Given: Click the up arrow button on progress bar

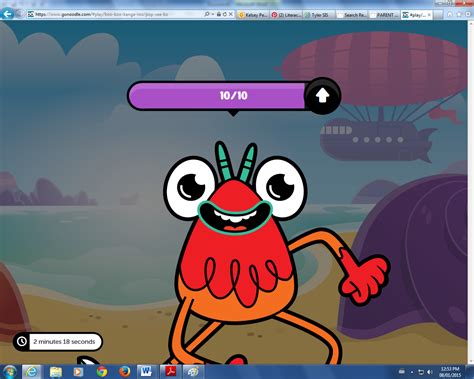Looking at the screenshot, I should click(322, 96).
